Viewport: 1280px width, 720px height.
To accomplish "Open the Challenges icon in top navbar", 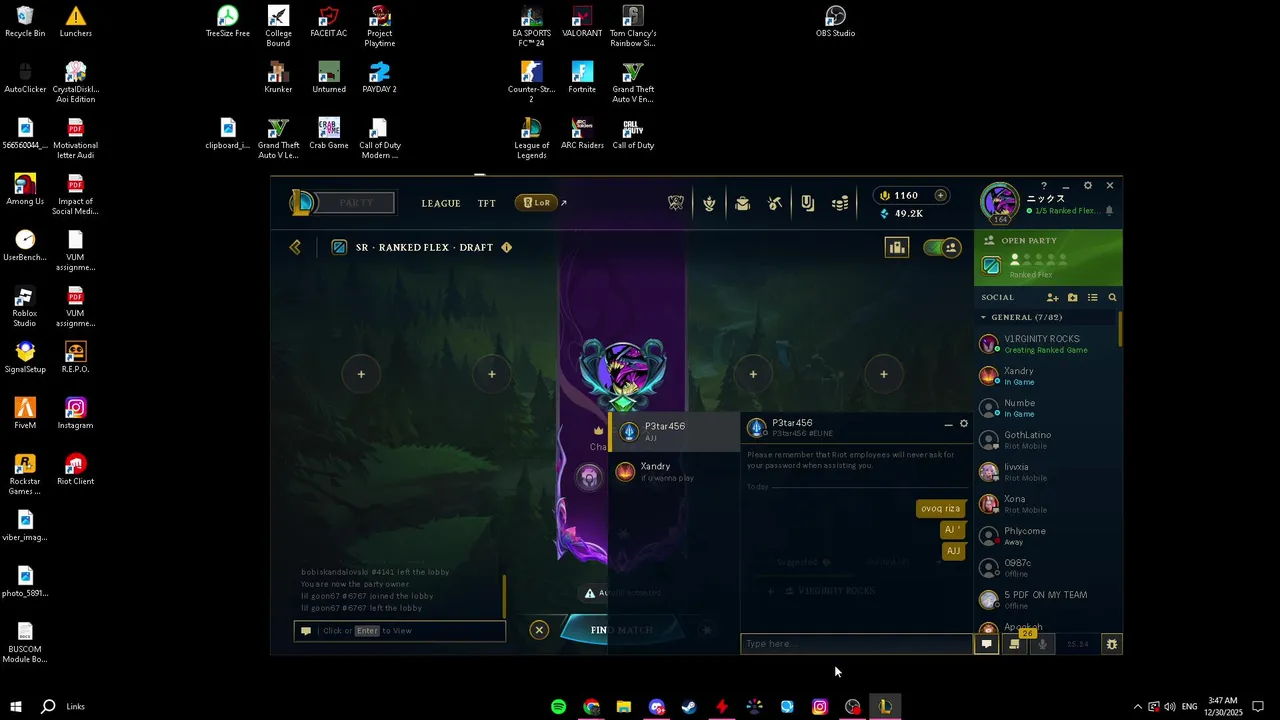I will coord(709,203).
